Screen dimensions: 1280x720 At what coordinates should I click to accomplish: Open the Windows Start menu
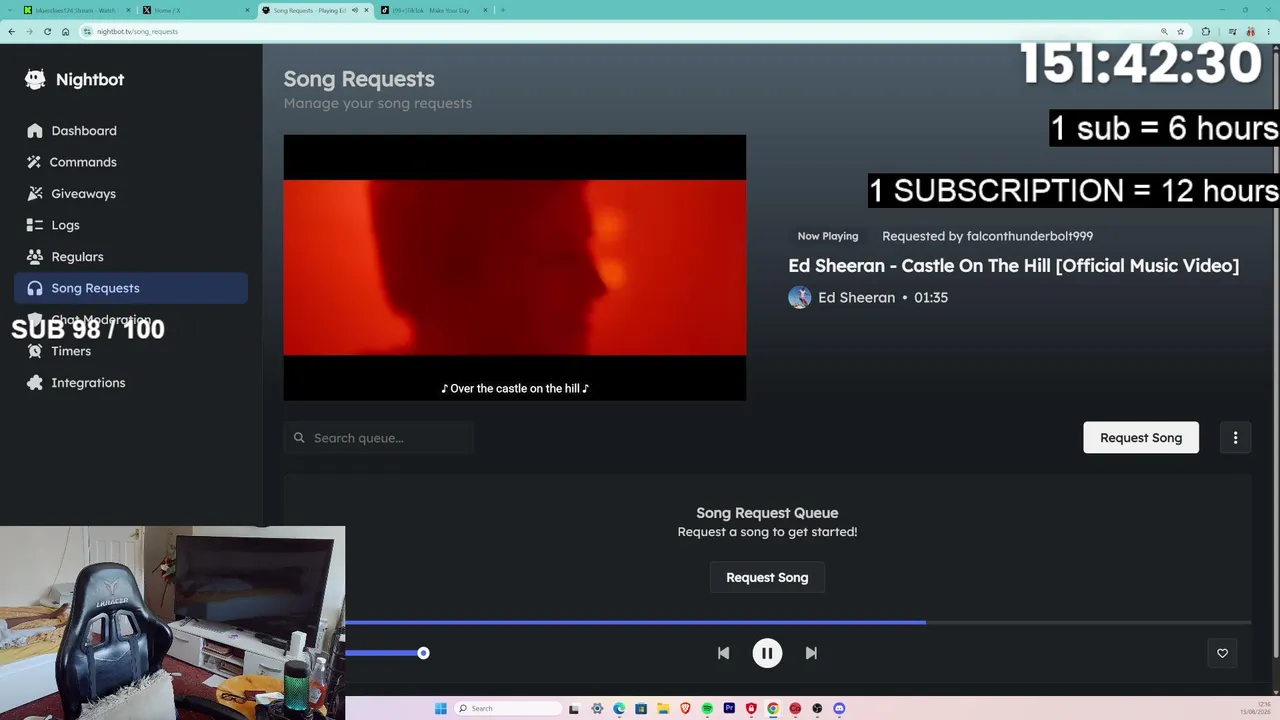tap(440, 709)
